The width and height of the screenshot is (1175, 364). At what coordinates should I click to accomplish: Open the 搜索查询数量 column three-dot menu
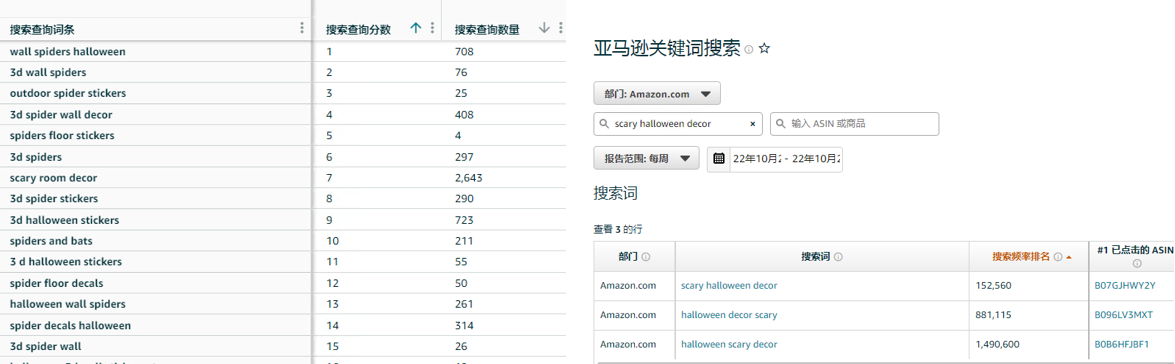pyautogui.click(x=561, y=28)
